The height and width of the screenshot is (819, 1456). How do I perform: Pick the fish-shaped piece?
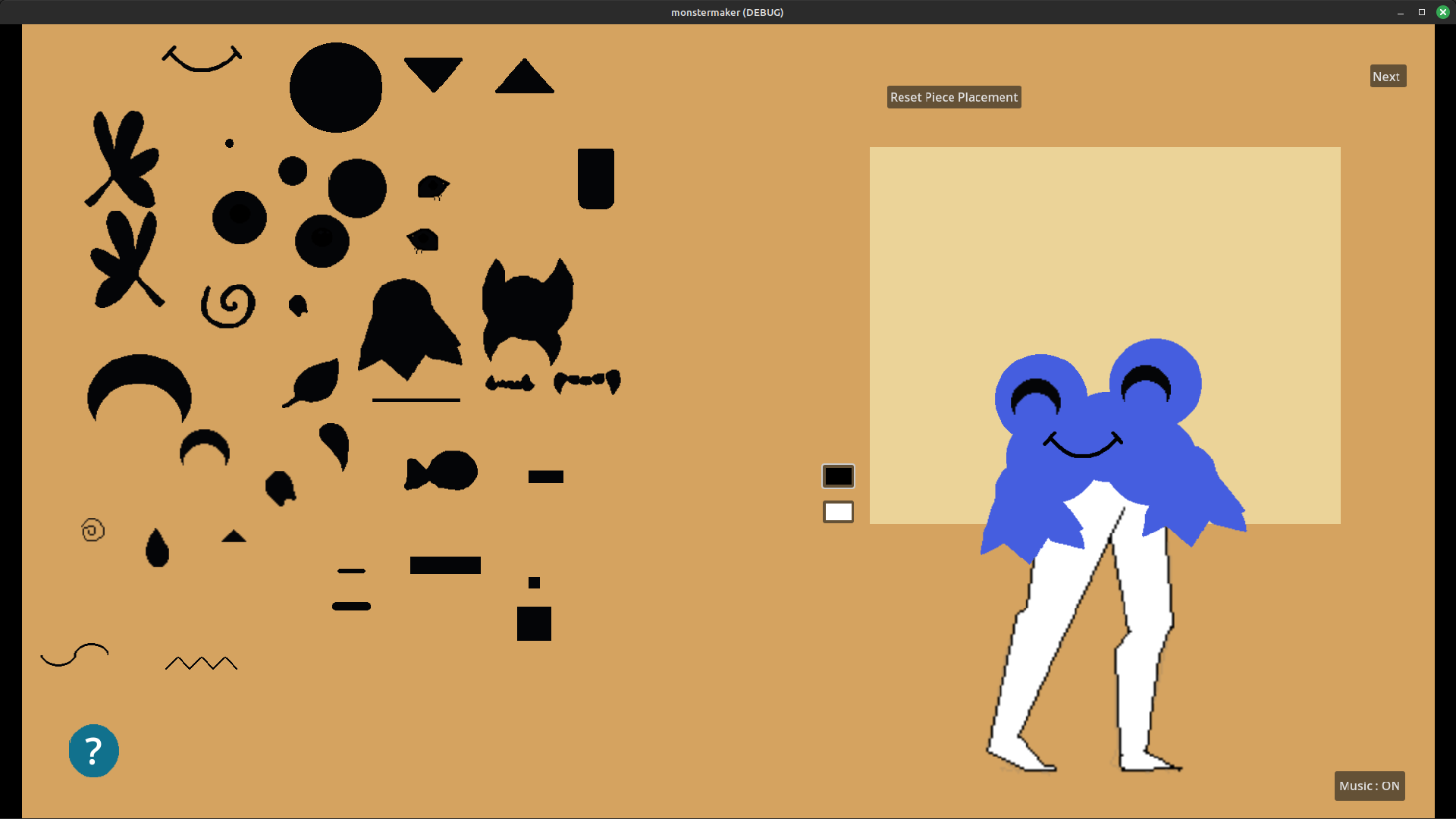(x=442, y=471)
